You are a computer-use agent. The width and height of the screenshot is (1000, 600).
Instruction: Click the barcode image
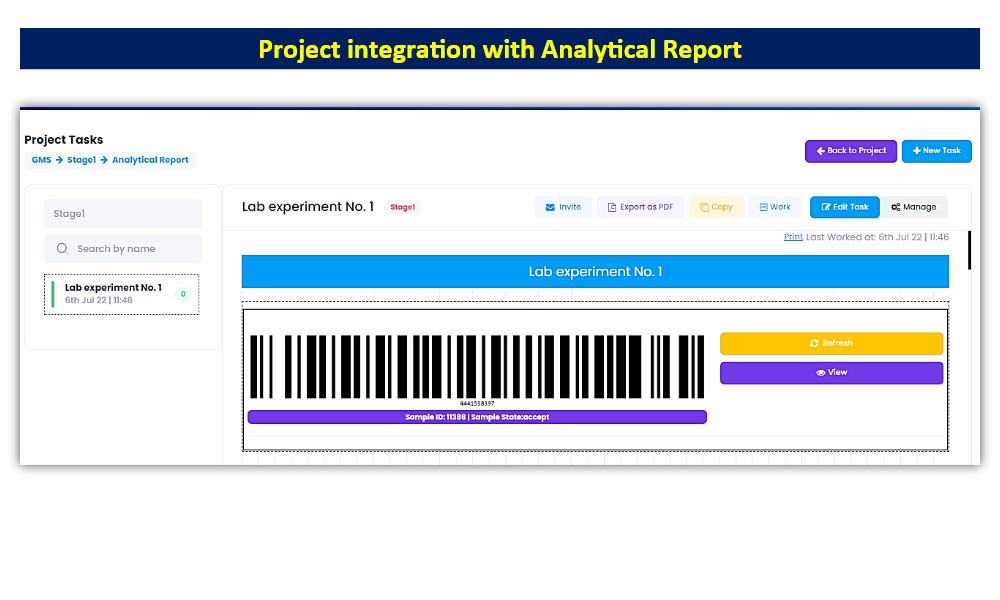click(x=477, y=367)
